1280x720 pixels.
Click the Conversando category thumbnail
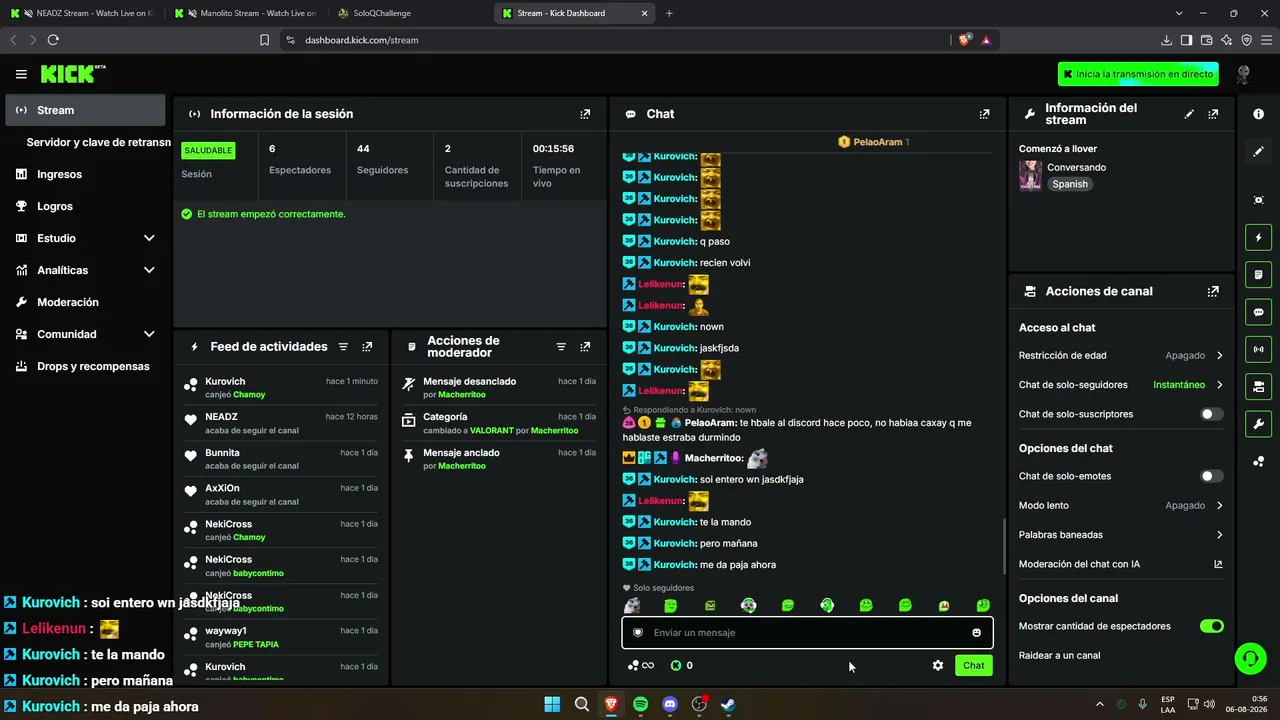[1030, 176]
